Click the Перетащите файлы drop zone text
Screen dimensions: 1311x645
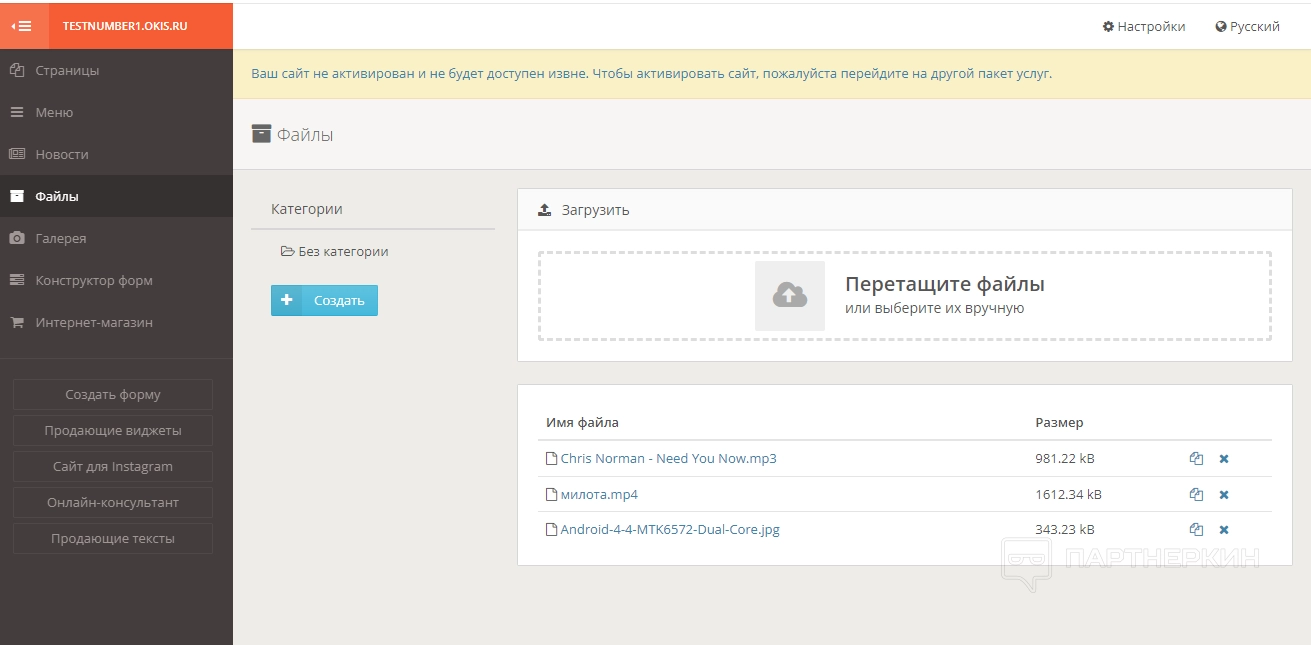click(x=945, y=285)
